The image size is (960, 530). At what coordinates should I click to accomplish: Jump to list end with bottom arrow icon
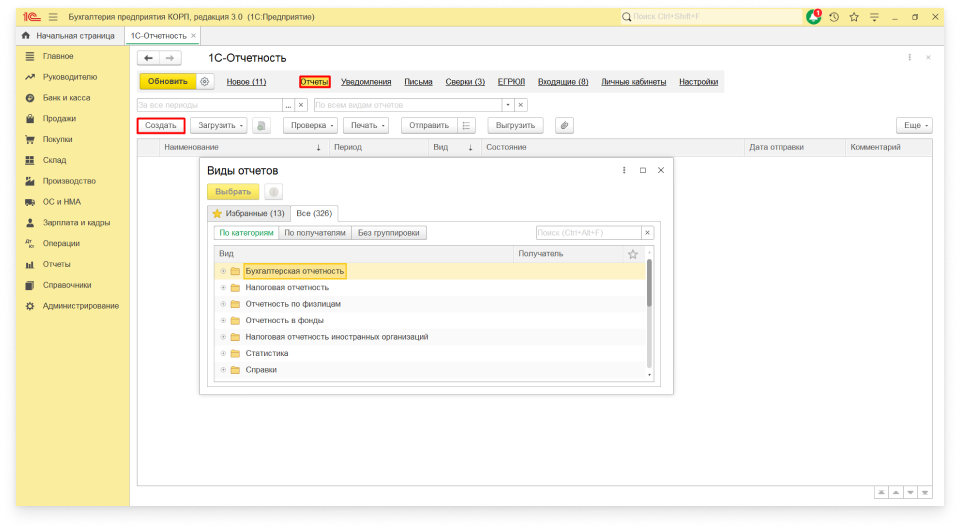point(925,493)
